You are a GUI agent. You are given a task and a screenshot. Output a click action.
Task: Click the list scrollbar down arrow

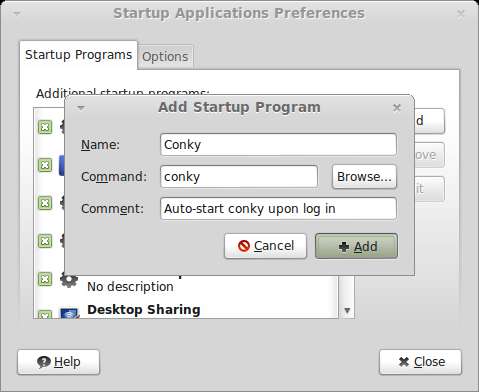click(x=347, y=311)
